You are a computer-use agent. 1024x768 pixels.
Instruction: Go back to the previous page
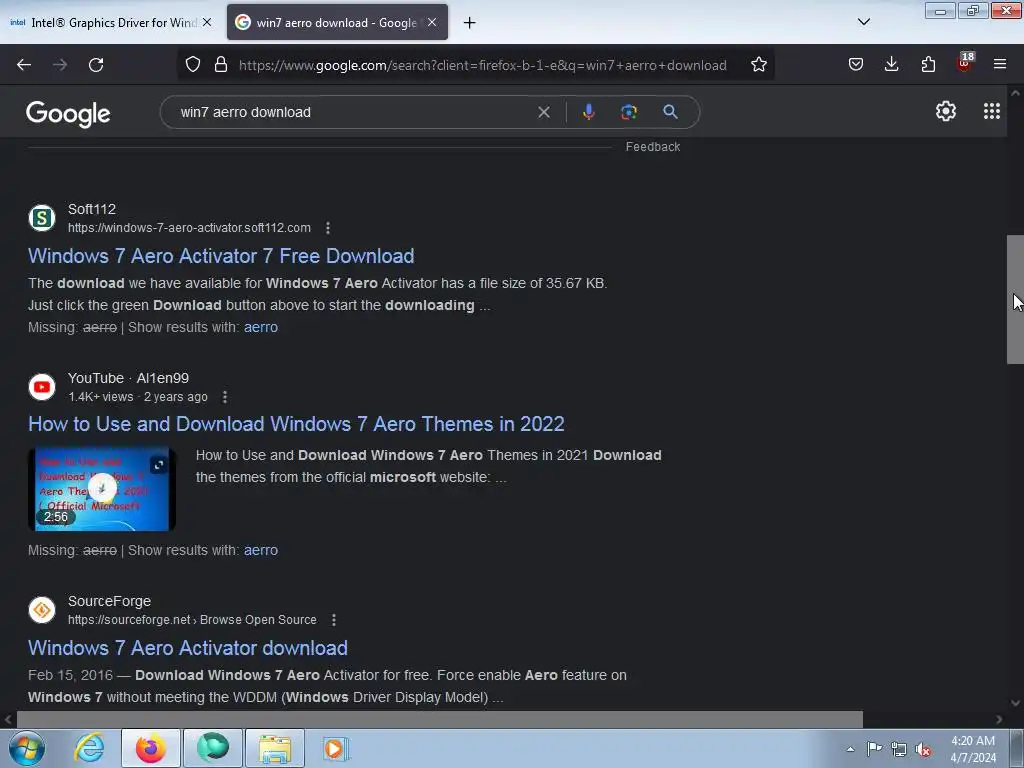click(24, 65)
